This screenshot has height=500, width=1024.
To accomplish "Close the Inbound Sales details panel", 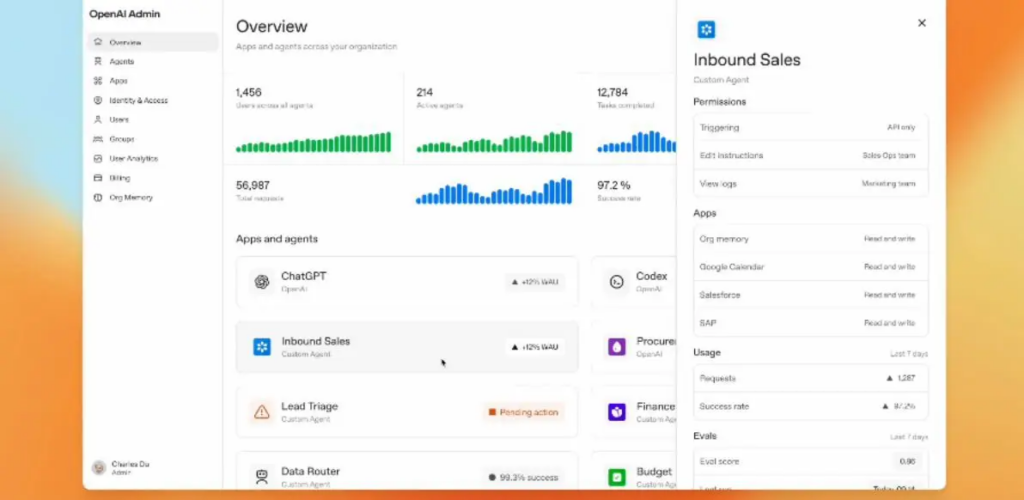I will pyautogui.click(x=921, y=23).
